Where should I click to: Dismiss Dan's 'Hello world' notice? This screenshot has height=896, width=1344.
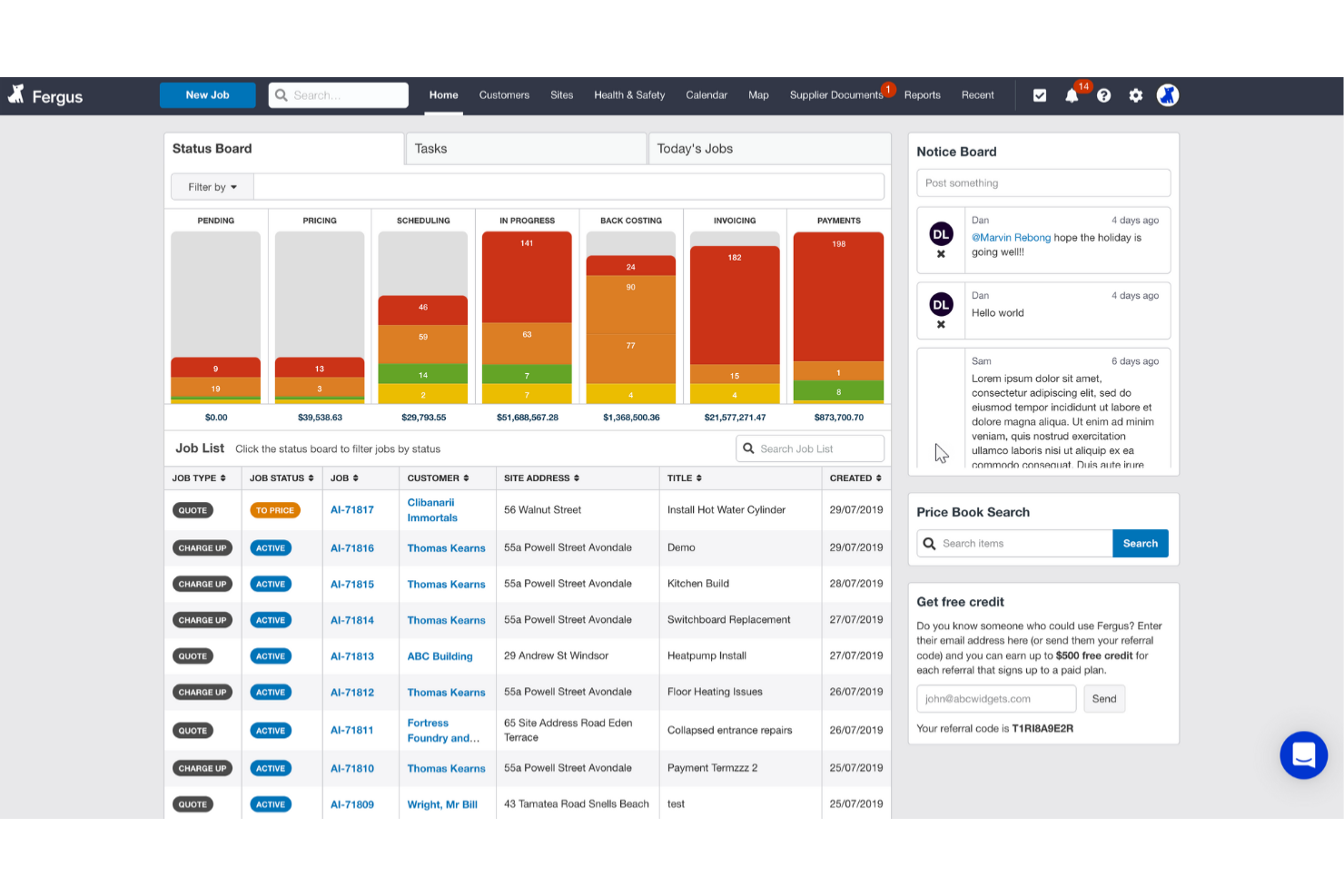[x=941, y=323]
